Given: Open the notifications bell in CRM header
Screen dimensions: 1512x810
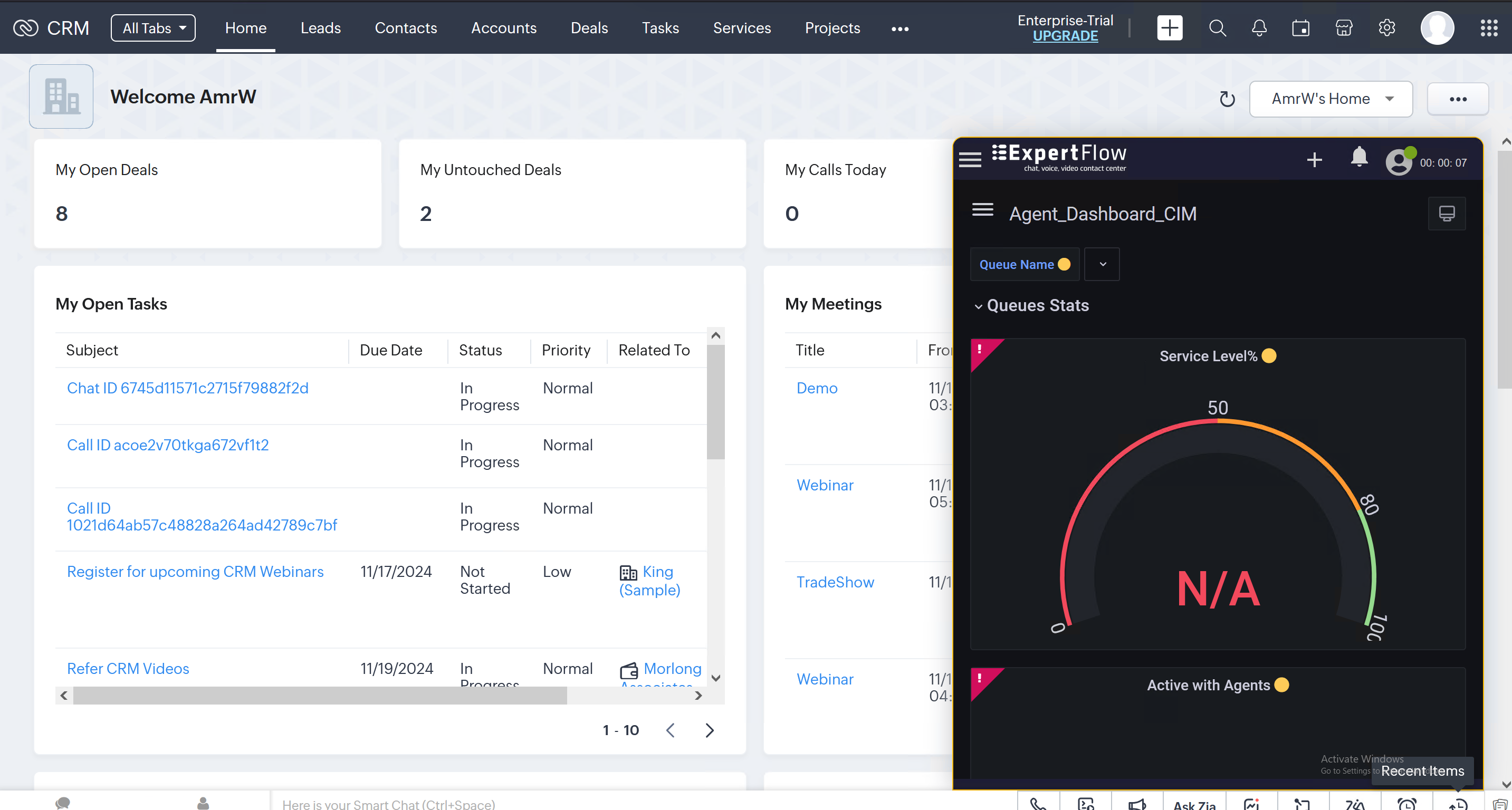Looking at the screenshot, I should click(1259, 27).
